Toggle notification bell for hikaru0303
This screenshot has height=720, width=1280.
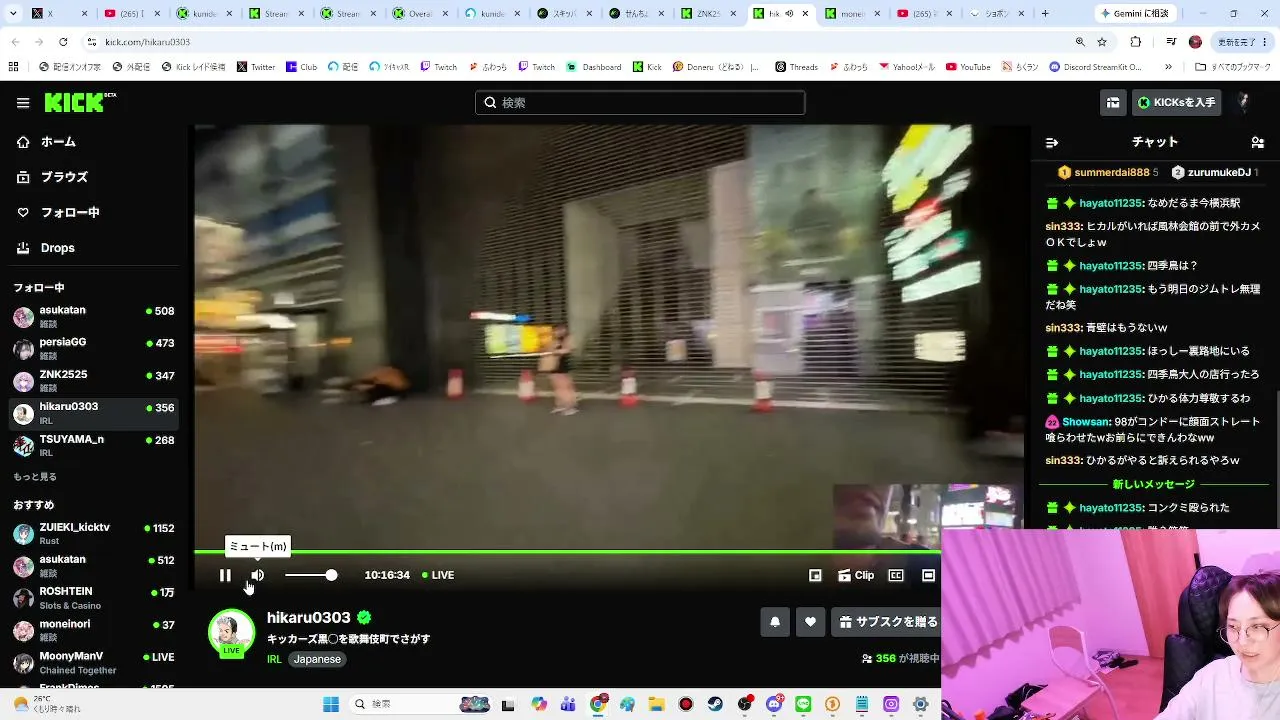coord(774,622)
